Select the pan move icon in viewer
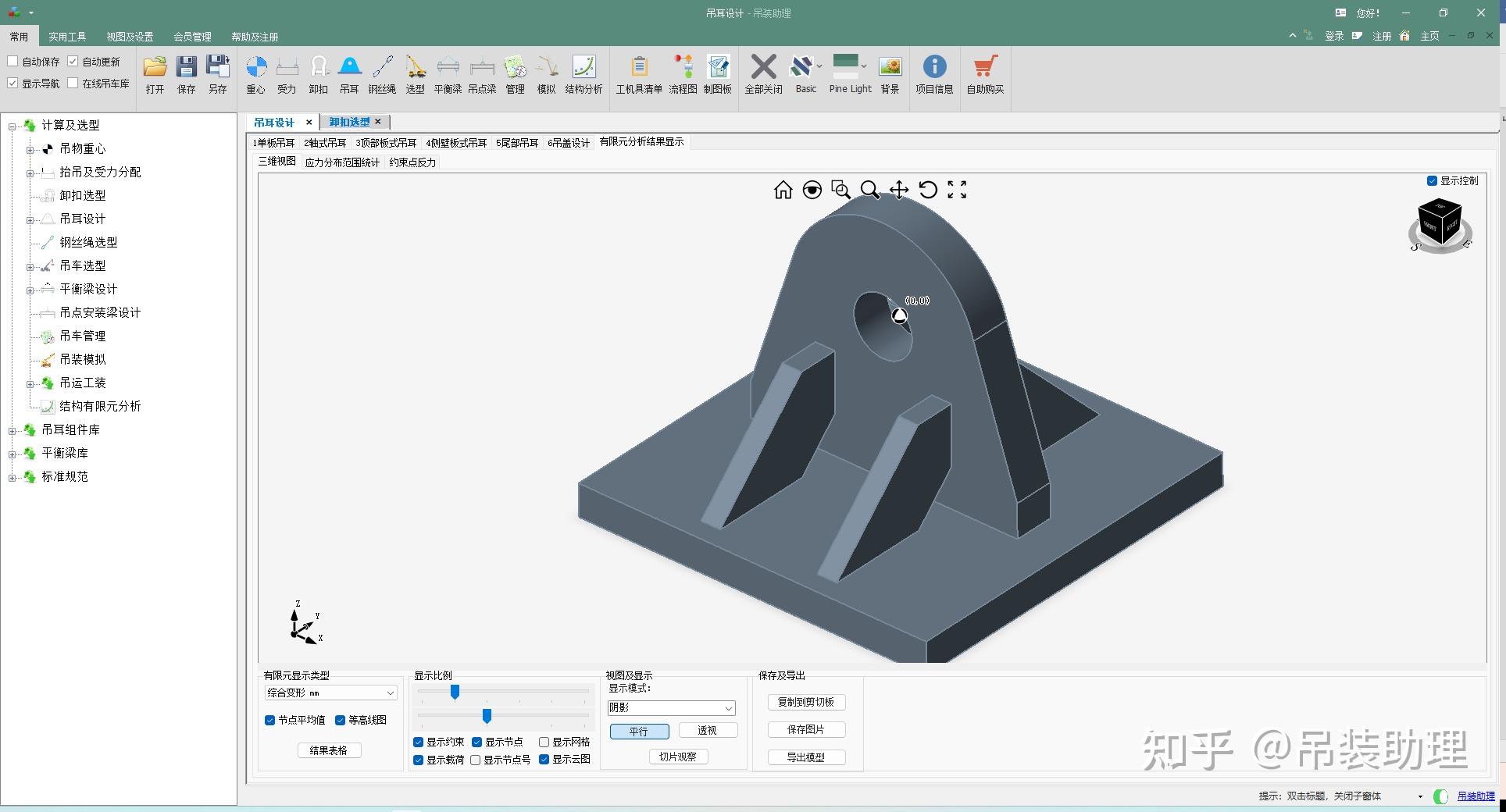This screenshot has height=812, width=1506. 899,190
